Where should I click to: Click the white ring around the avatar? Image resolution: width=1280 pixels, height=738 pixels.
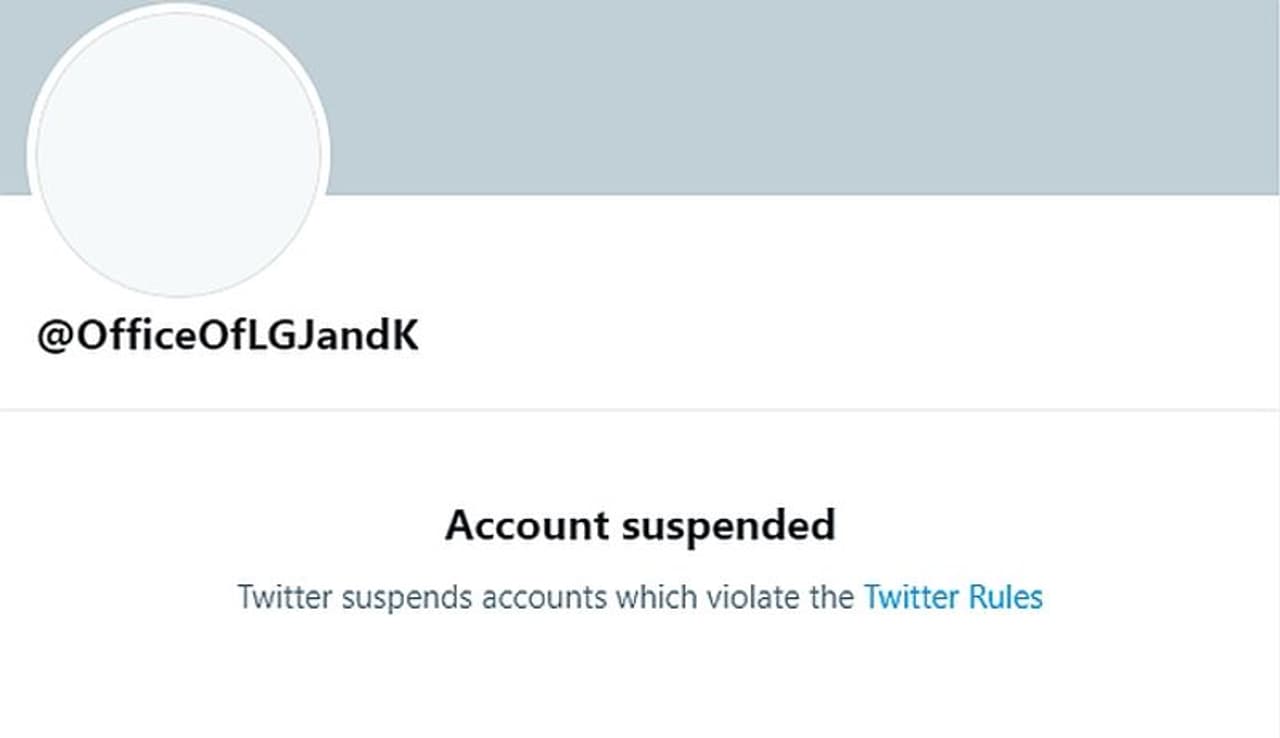point(31,155)
